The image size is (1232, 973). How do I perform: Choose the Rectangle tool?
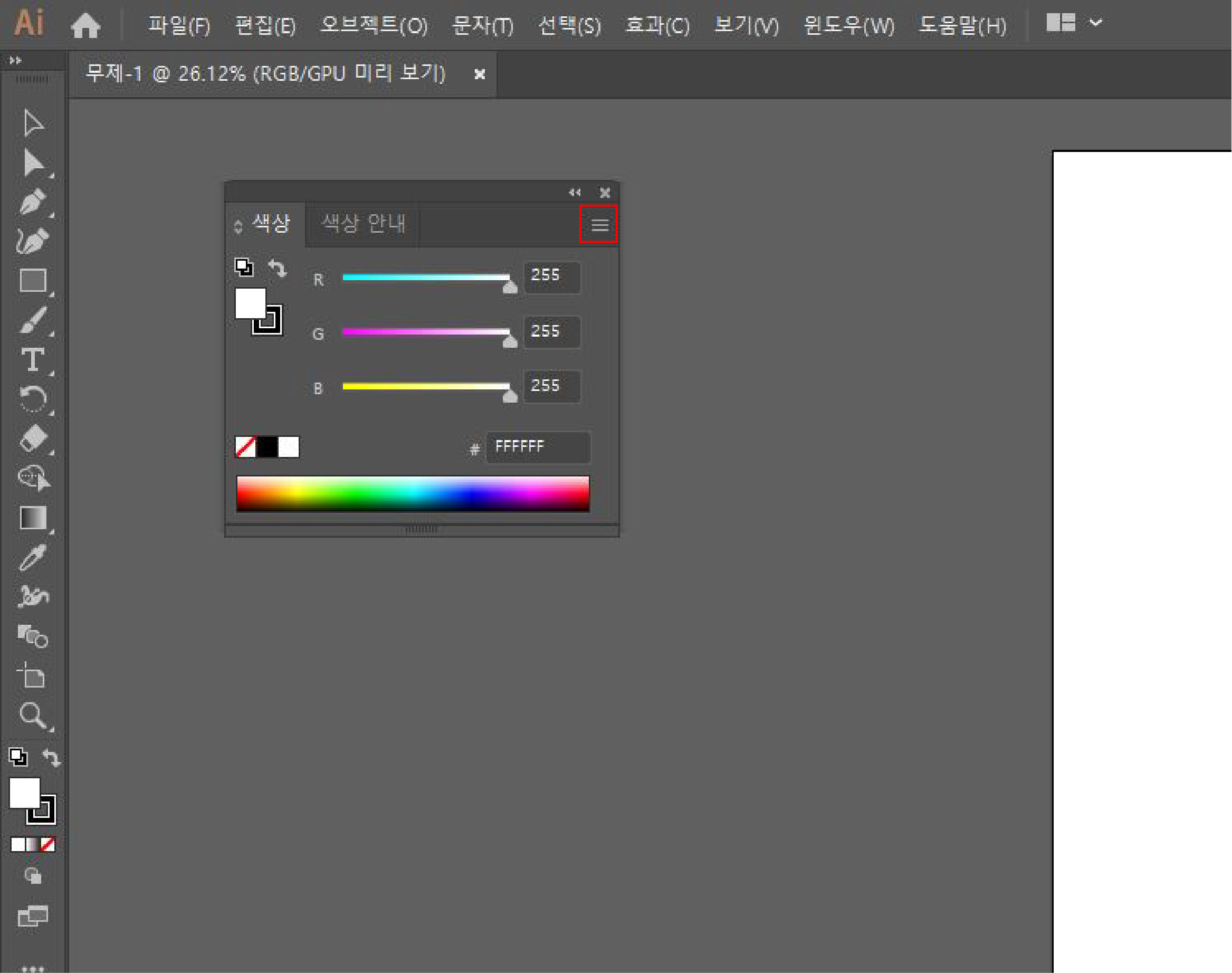coord(33,280)
